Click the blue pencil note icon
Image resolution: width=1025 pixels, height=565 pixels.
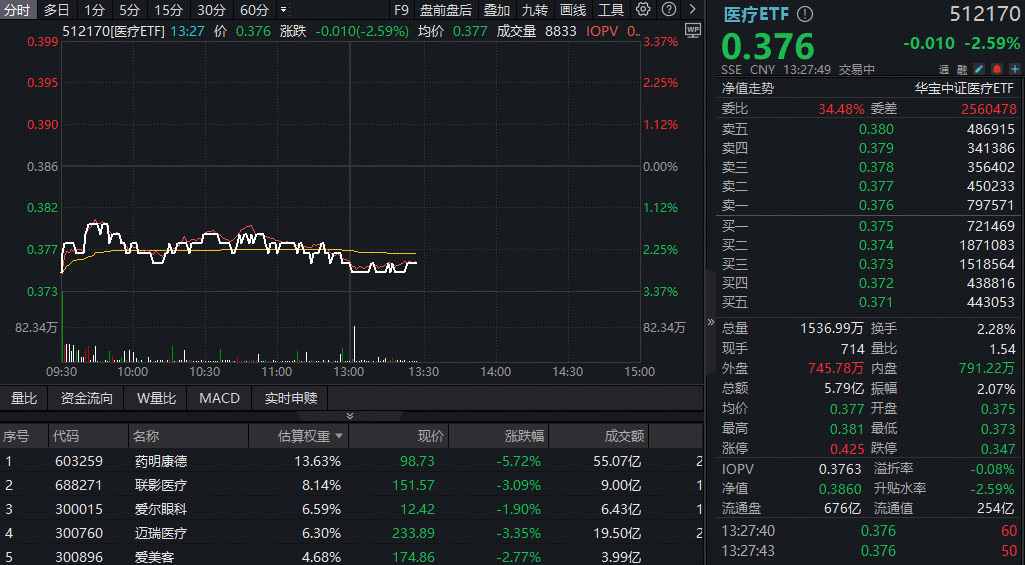pos(978,70)
